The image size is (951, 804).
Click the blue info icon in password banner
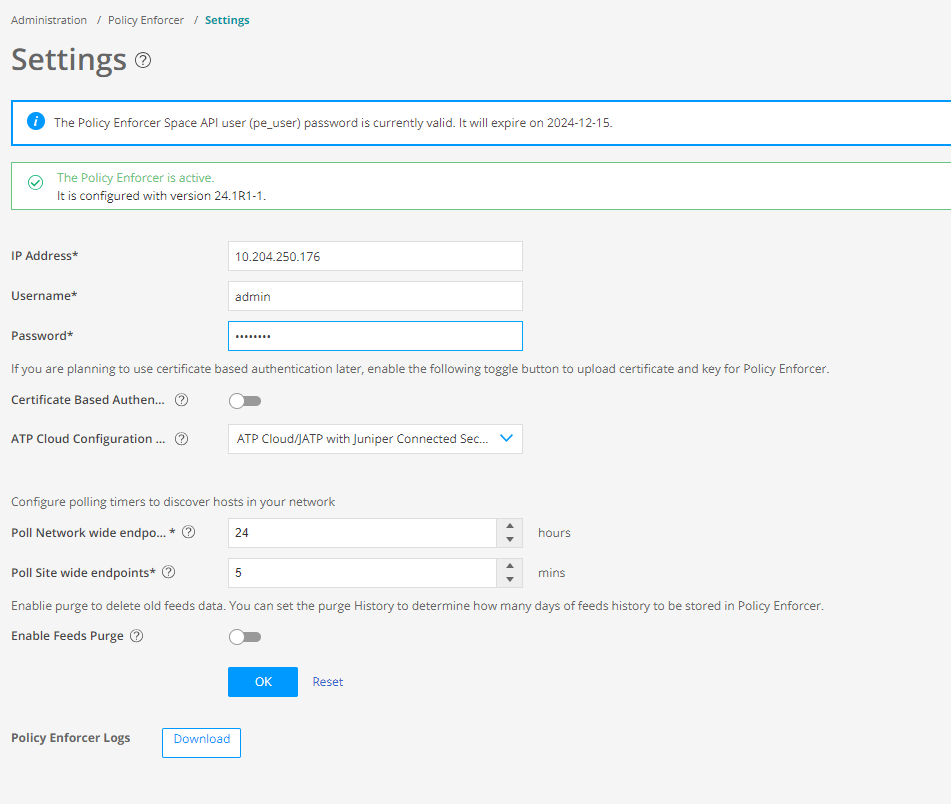pyautogui.click(x=36, y=122)
